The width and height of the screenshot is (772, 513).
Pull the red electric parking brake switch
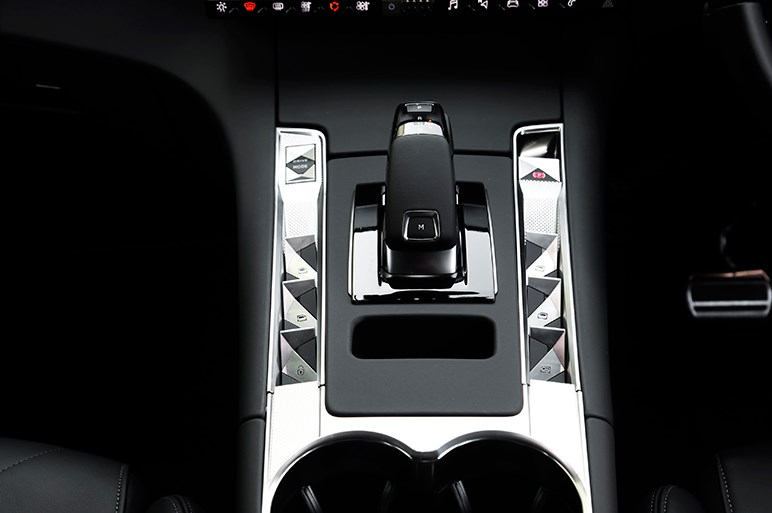coord(540,173)
